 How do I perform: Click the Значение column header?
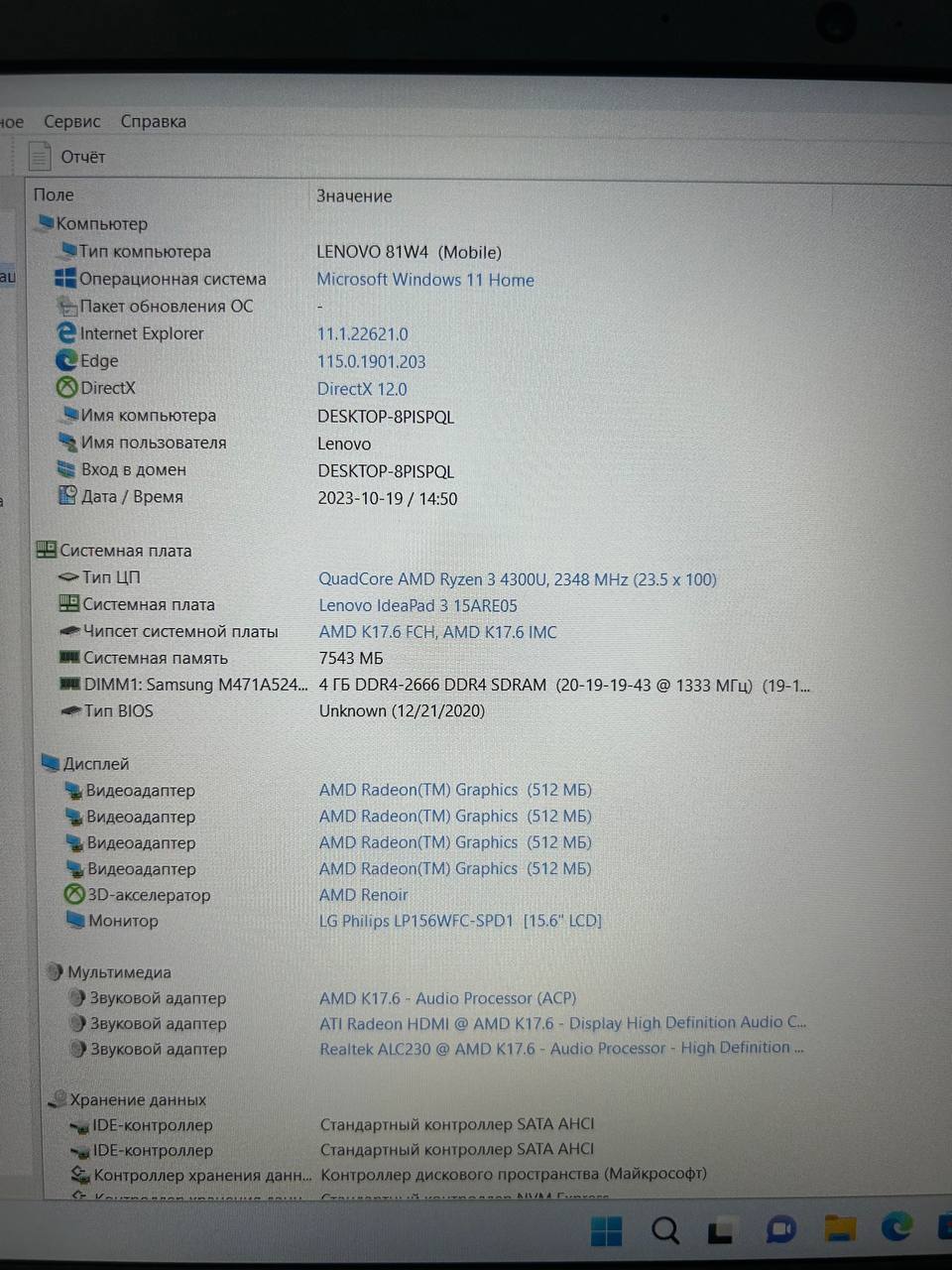[x=354, y=195]
